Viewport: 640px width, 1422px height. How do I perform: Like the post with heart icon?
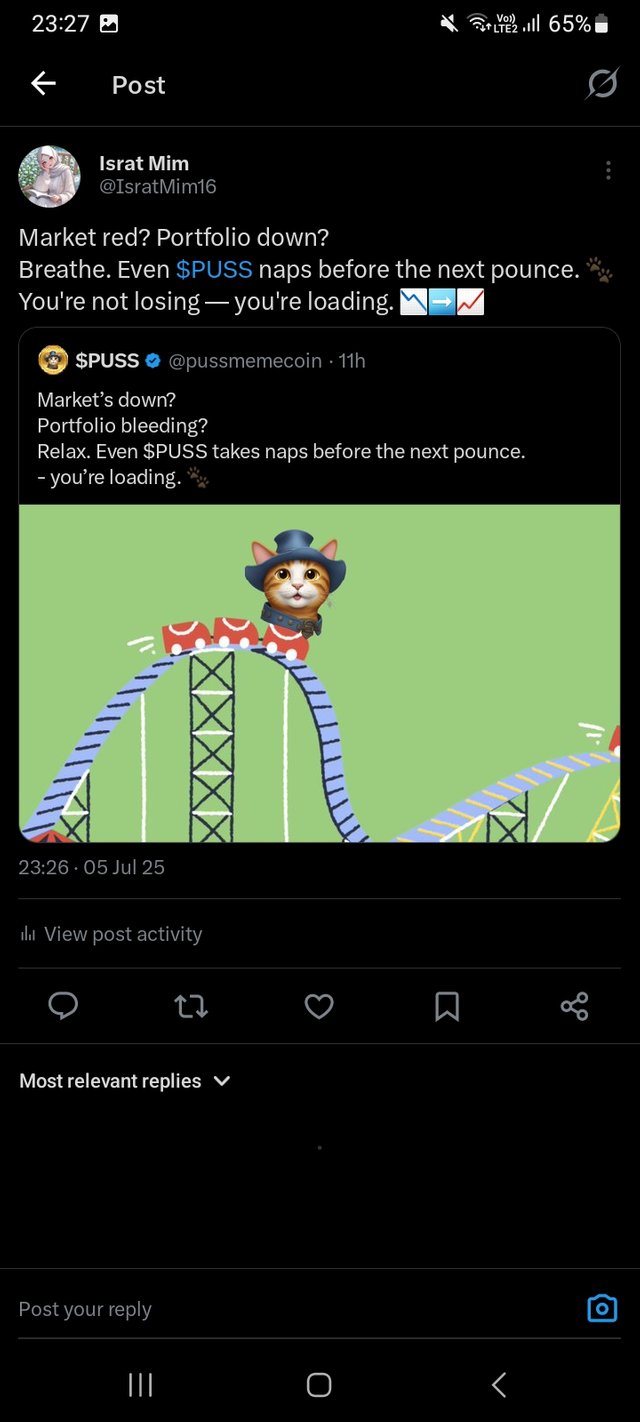click(x=319, y=1006)
